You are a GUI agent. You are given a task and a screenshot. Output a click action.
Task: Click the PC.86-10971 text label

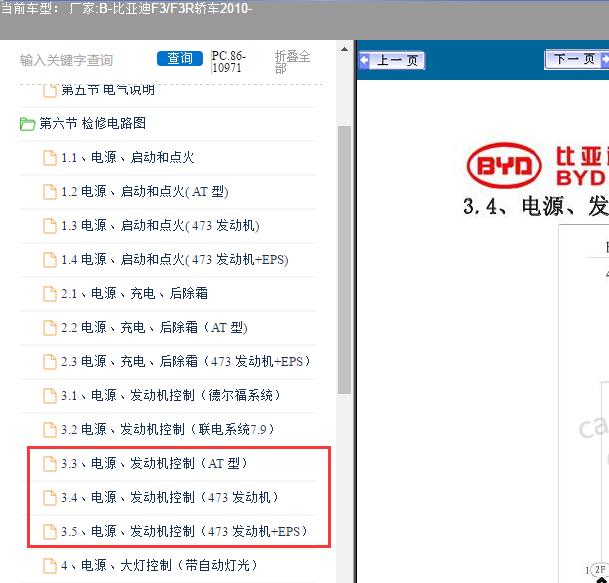tap(229, 61)
